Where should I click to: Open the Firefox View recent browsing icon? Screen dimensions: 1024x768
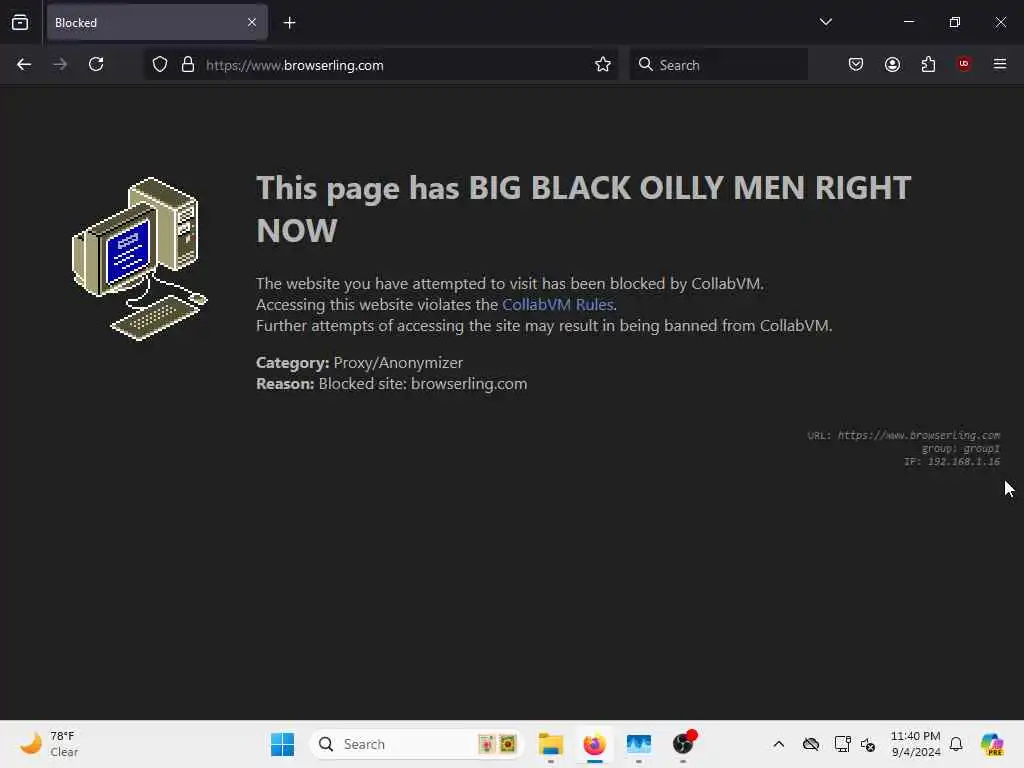pyautogui.click(x=20, y=22)
